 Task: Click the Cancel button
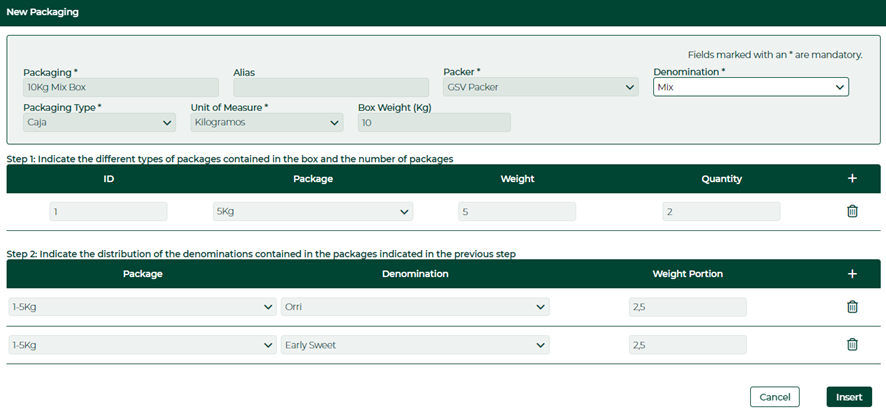[775, 397]
